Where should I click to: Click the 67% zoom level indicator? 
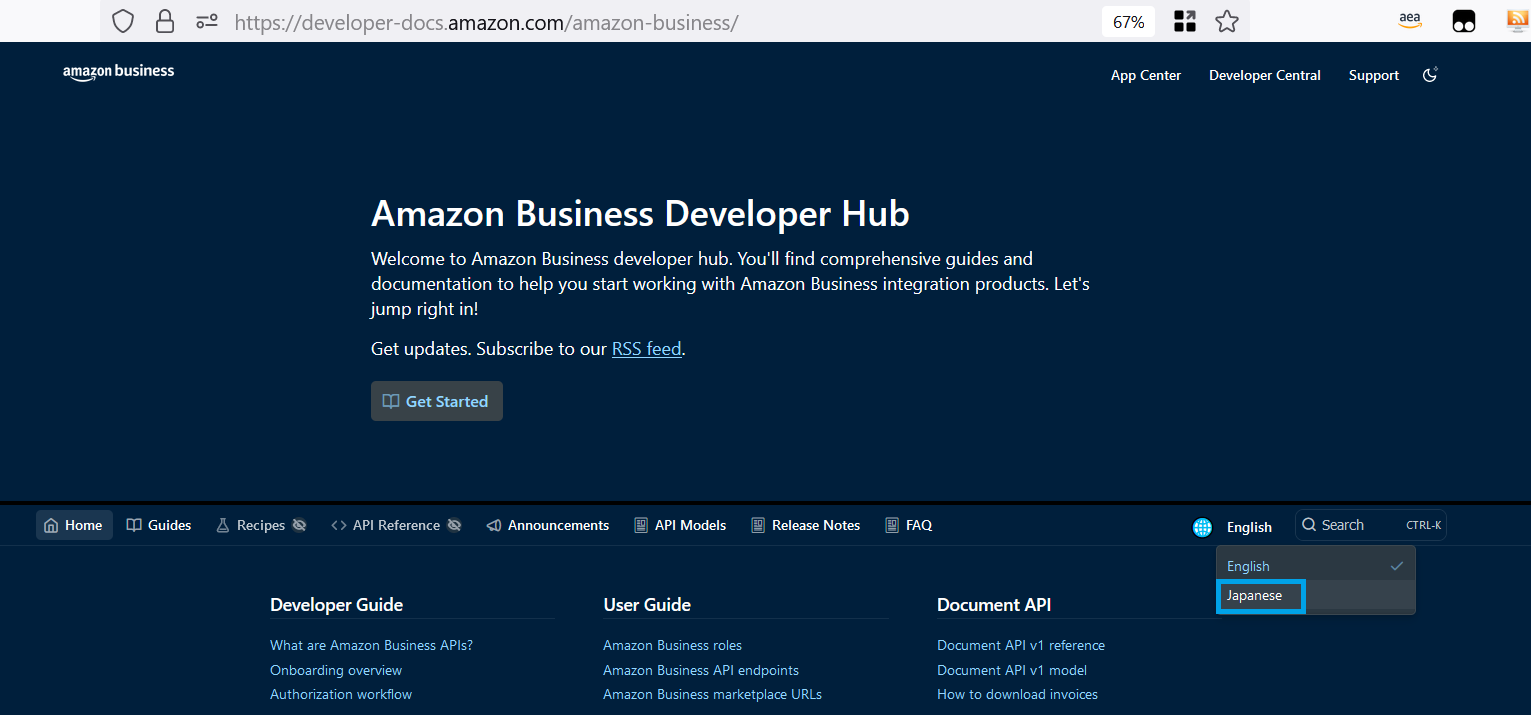1128,21
